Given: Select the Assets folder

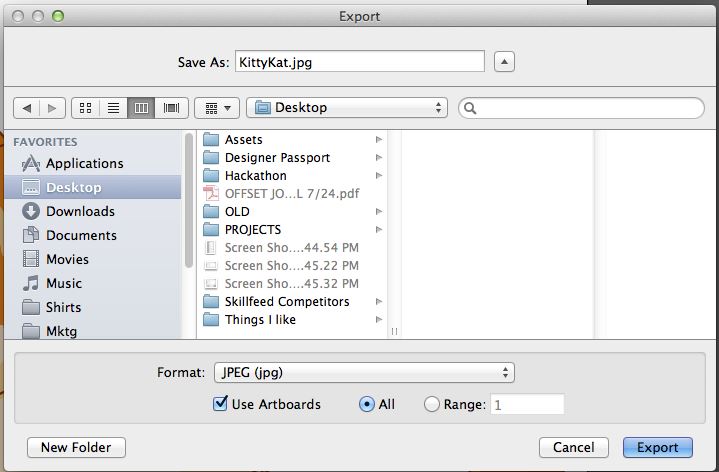Looking at the screenshot, I should 292,139.
